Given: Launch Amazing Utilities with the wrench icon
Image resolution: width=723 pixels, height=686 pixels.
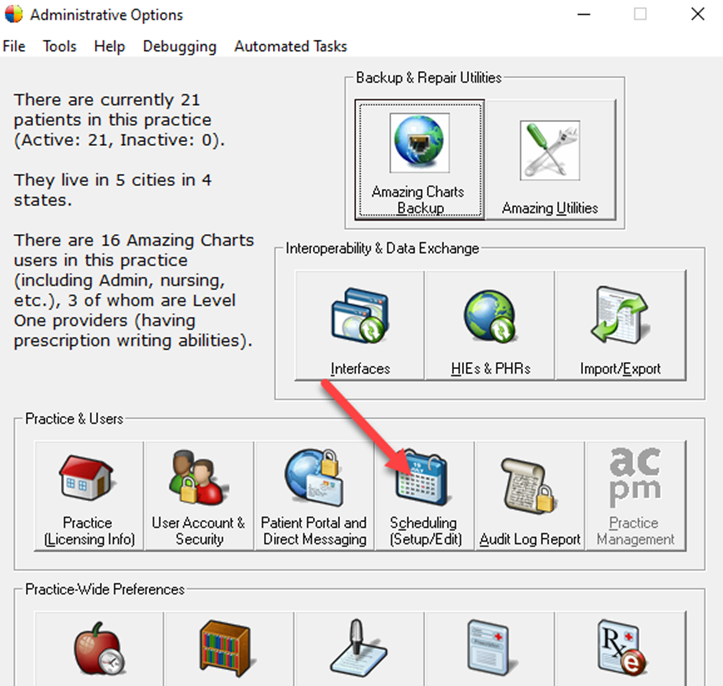Looking at the screenshot, I should coord(550,158).
